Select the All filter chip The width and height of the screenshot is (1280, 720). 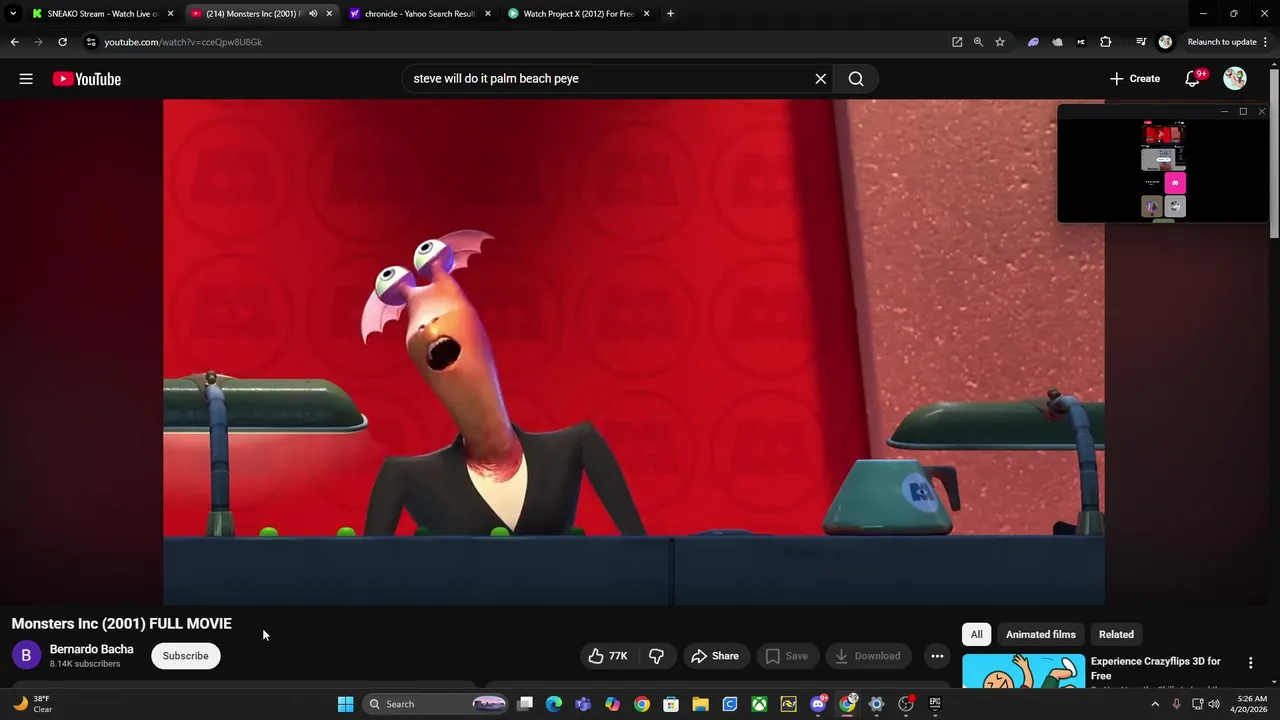(x=977, y=634)
